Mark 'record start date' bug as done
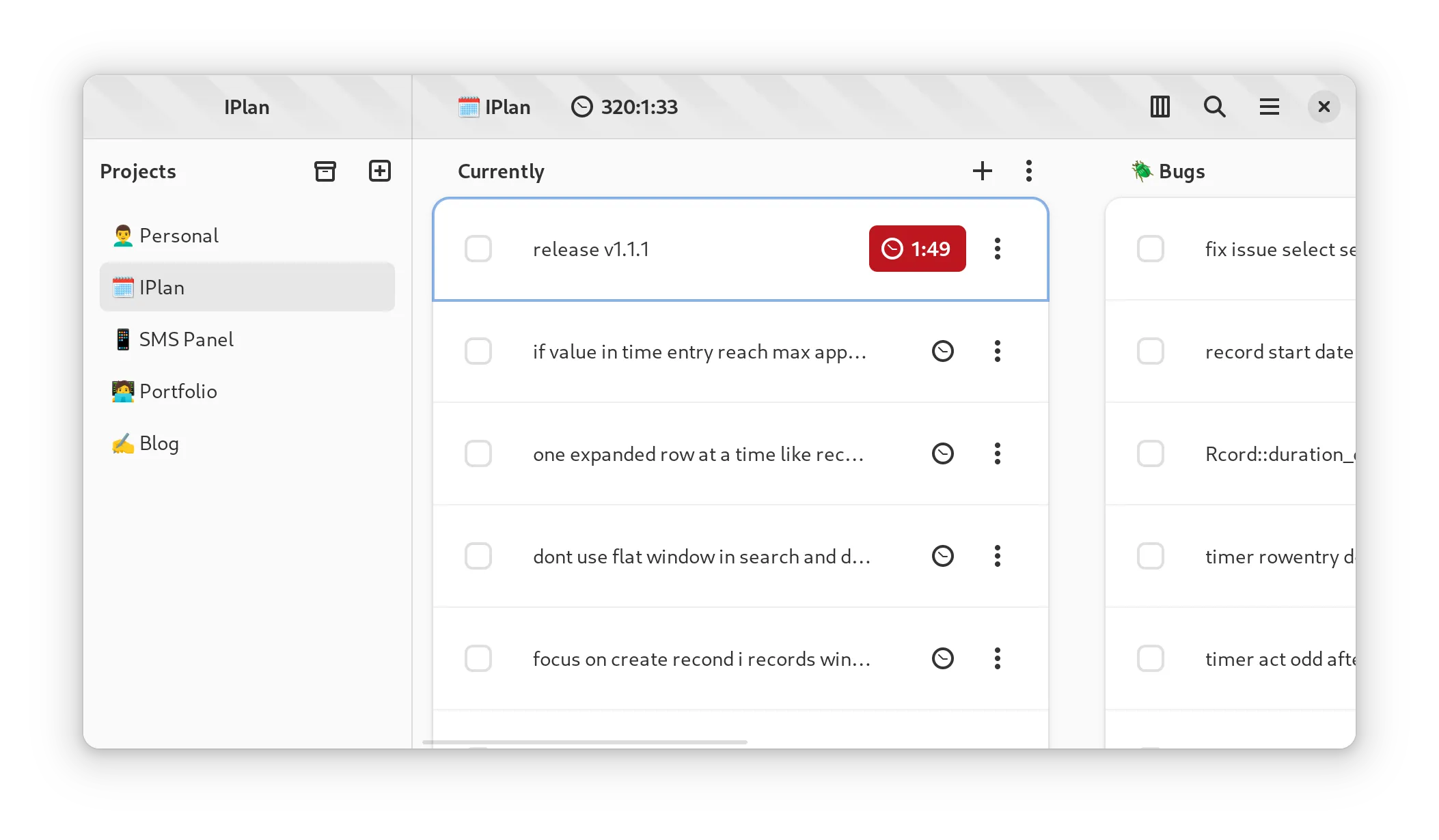This screenshot has width=1439, height=840. tap(1151, 351)
